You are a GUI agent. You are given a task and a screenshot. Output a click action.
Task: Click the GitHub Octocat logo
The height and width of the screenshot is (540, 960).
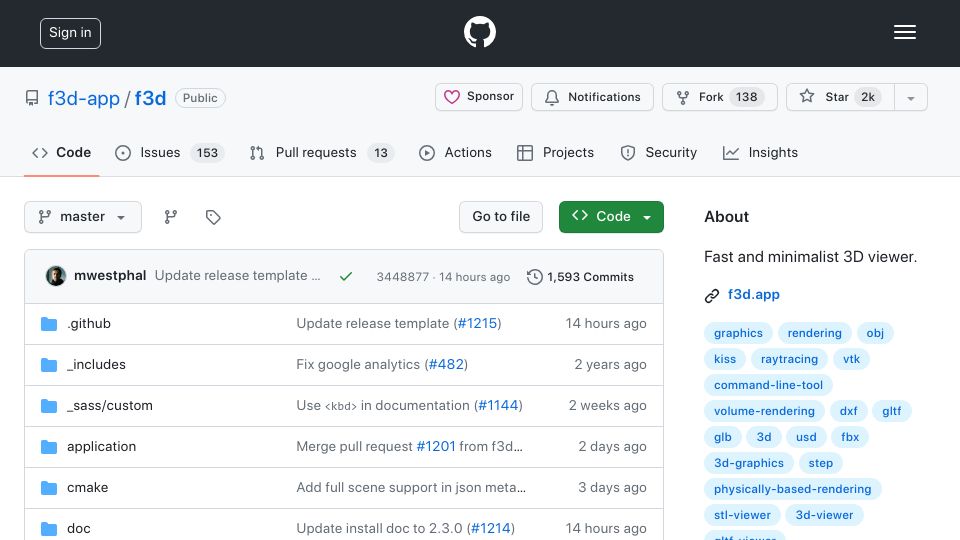479,32
